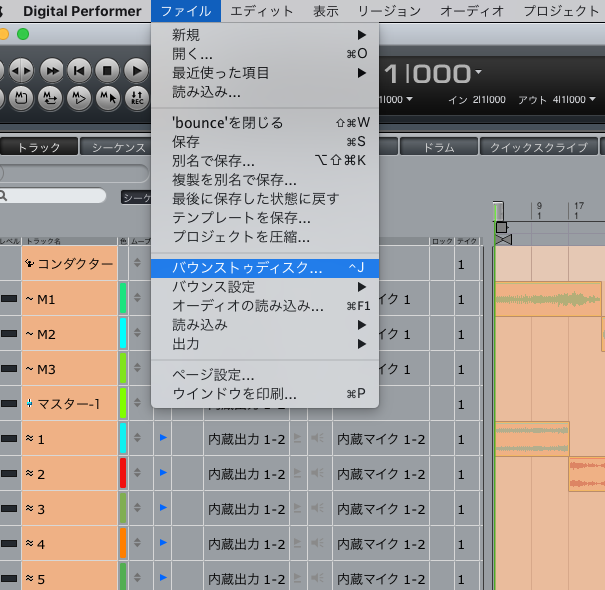Open the エディット menu

coord(262,11)
